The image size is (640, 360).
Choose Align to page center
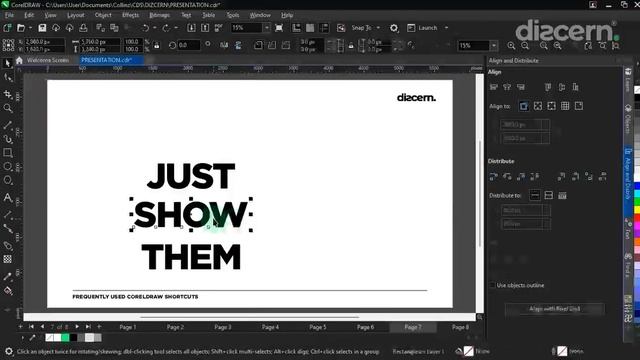coord(551,106)
